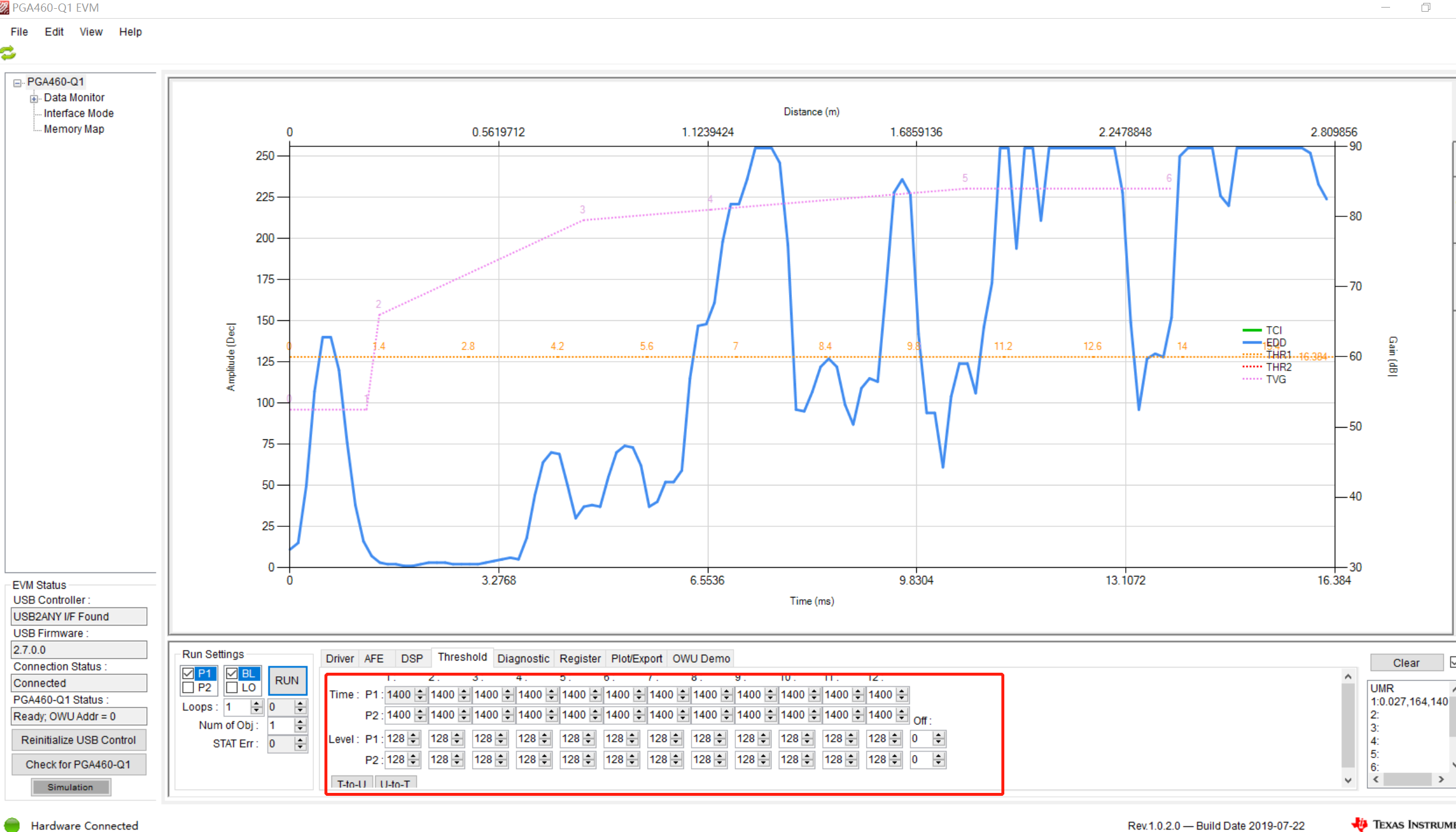Image resolution: width=1456 pixels, height=832 pixels.
Task: Click the RUN button
Action: click(287, 680)
